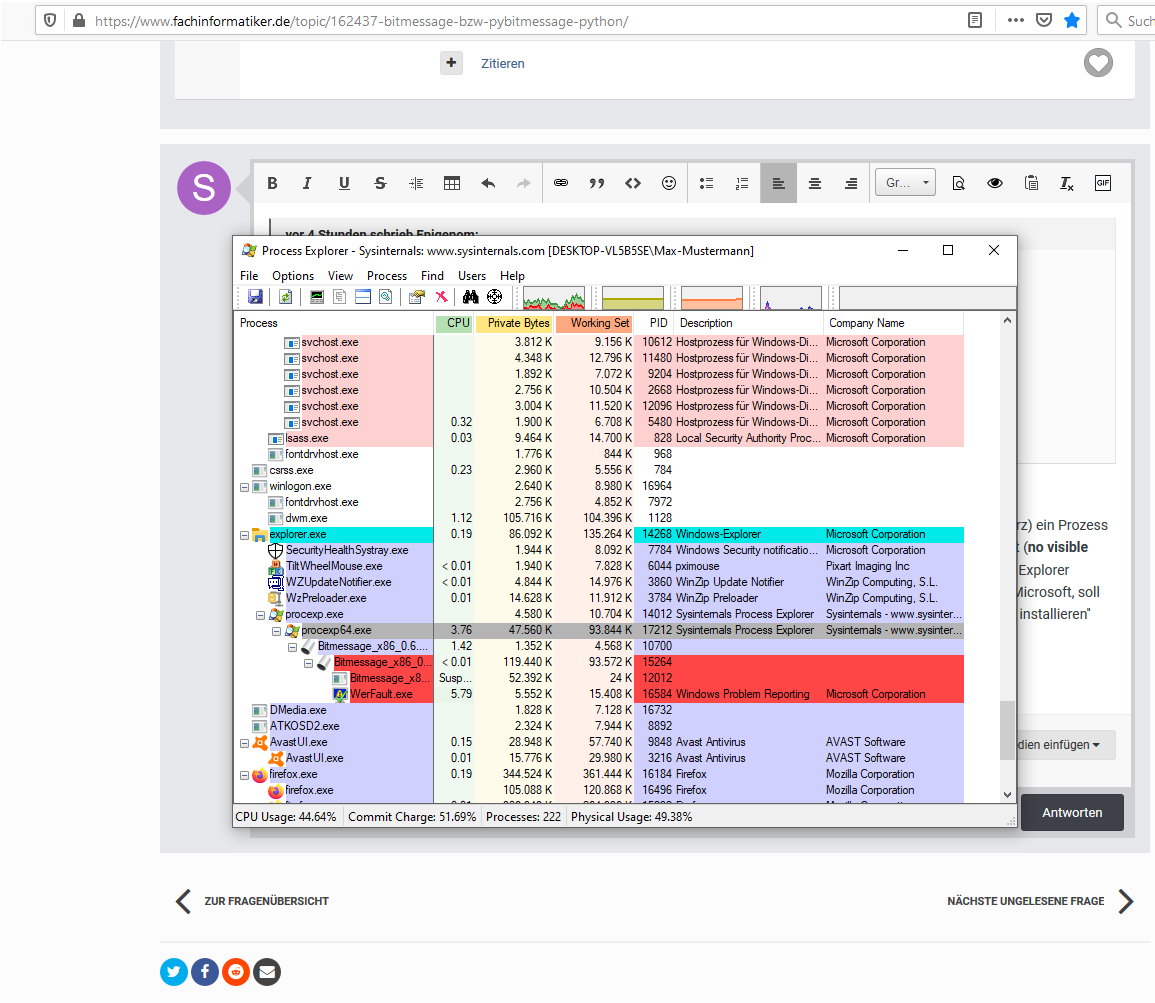Insert a numbered list
Screen dimensions: 1155x1003
point(742,183)
